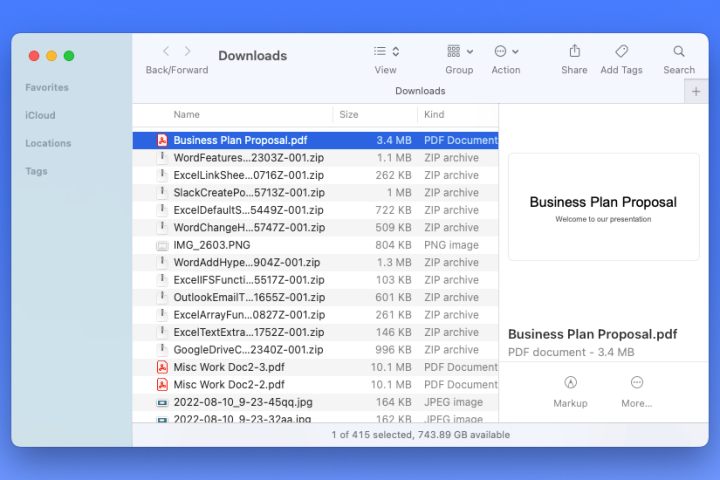Select Misc Work Doc2-3.pdf in list

315,367
